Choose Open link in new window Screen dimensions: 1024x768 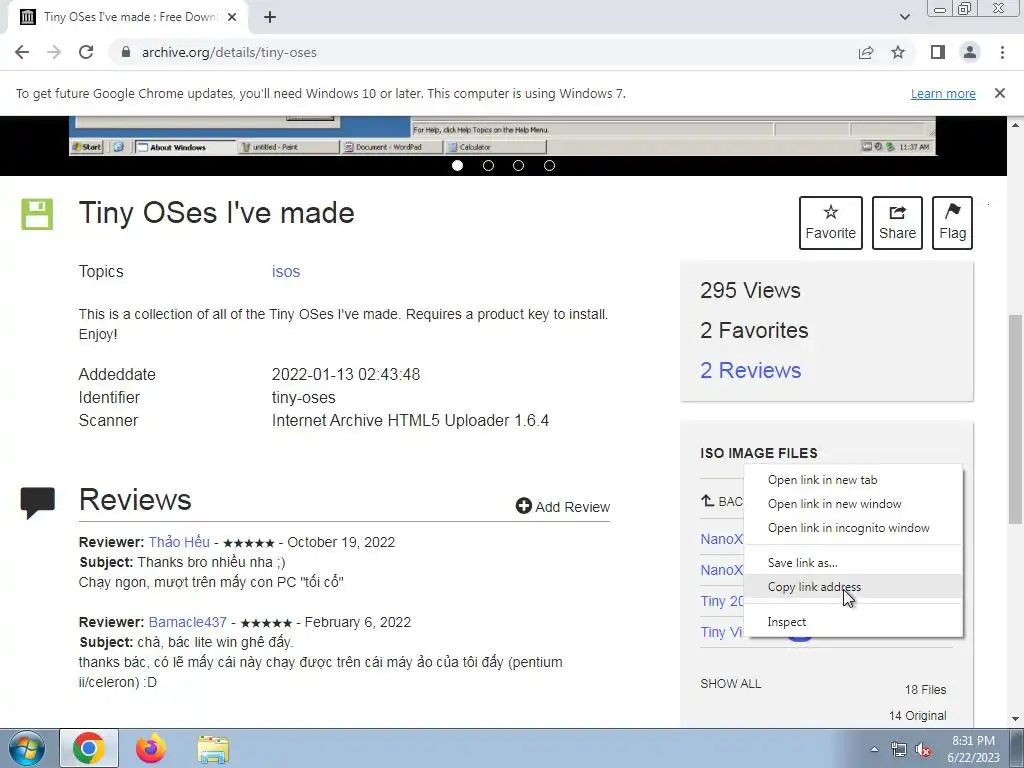point(853,504)
